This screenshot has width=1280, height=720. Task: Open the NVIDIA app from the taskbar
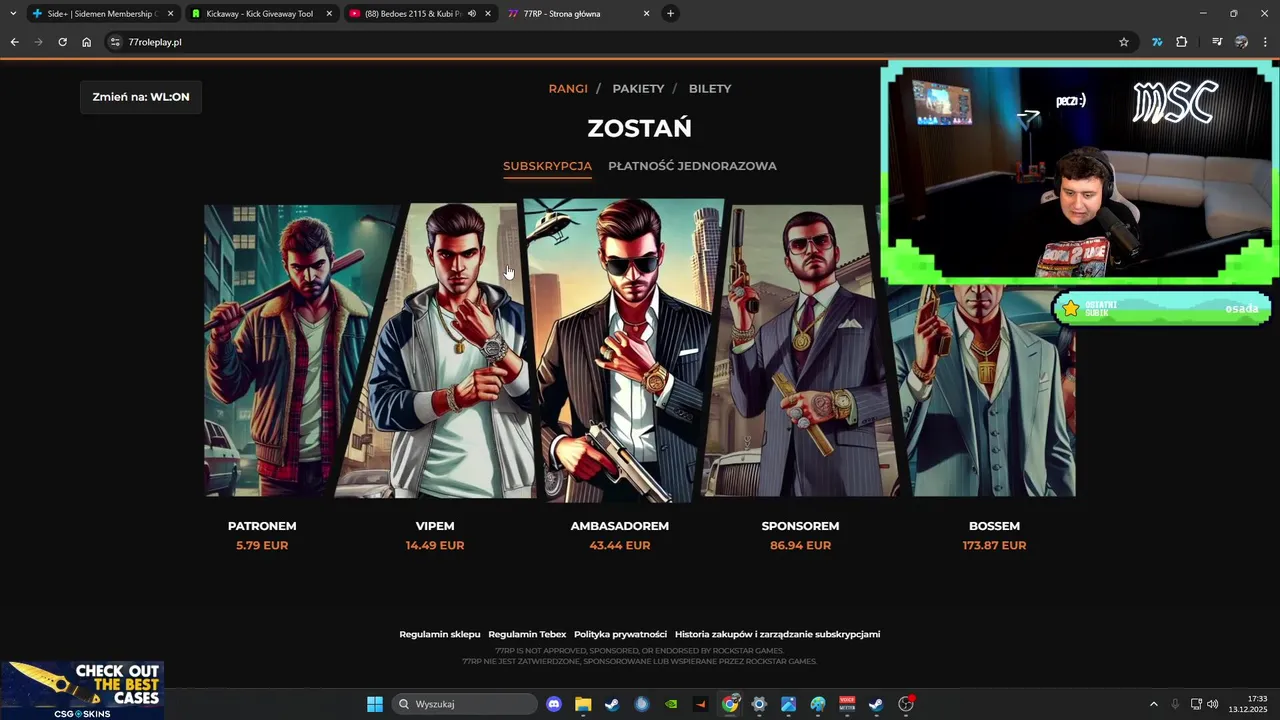(x=671, y=704)
